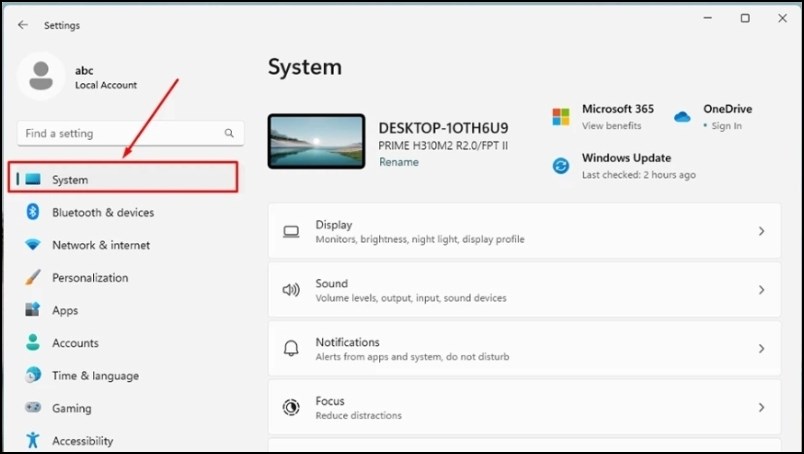This screenshot has width=804, height=454.
Task: Close the Settings window
Action: pos(782,18)
